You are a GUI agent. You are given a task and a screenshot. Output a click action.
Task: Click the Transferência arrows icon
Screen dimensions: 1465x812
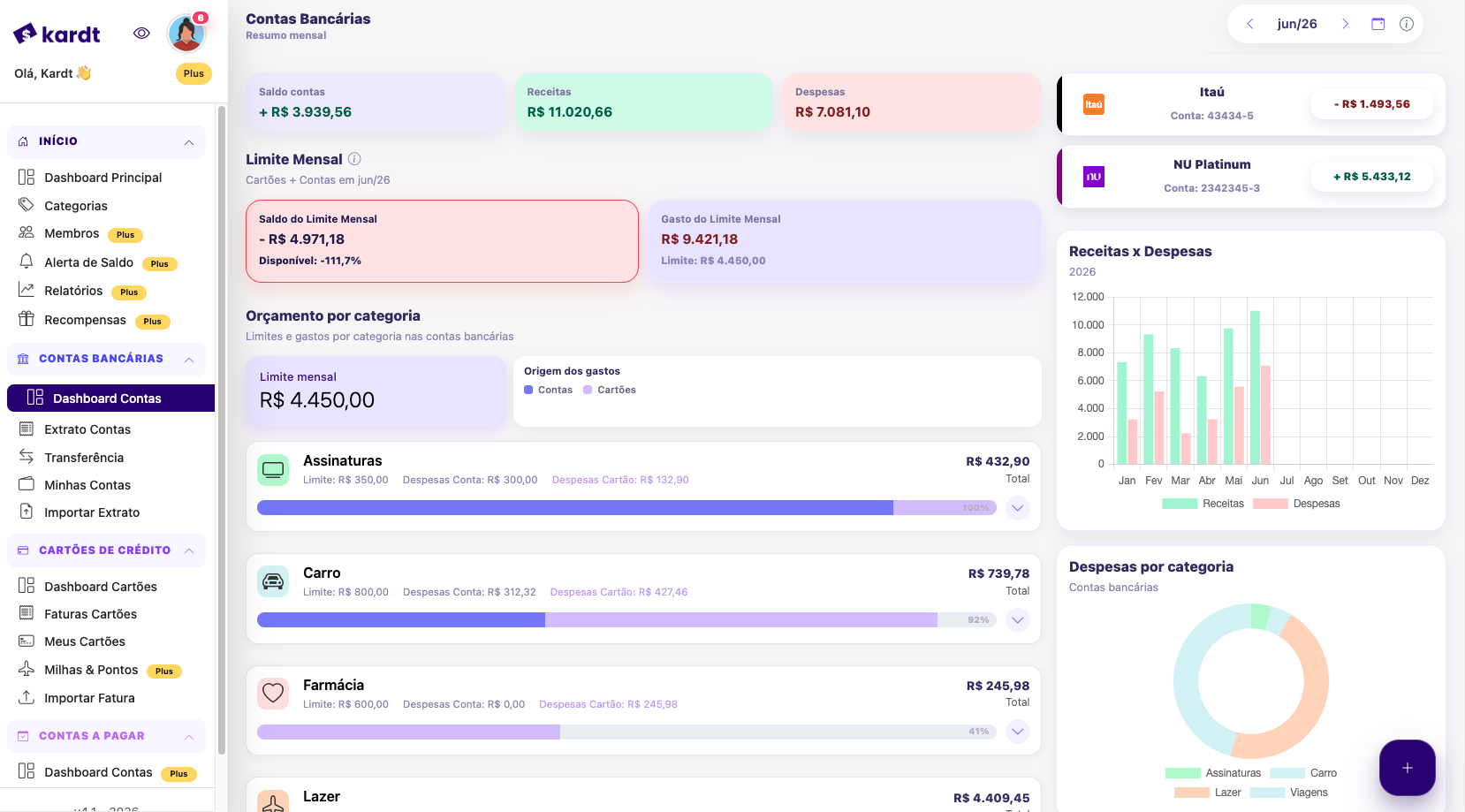point(27,457)
